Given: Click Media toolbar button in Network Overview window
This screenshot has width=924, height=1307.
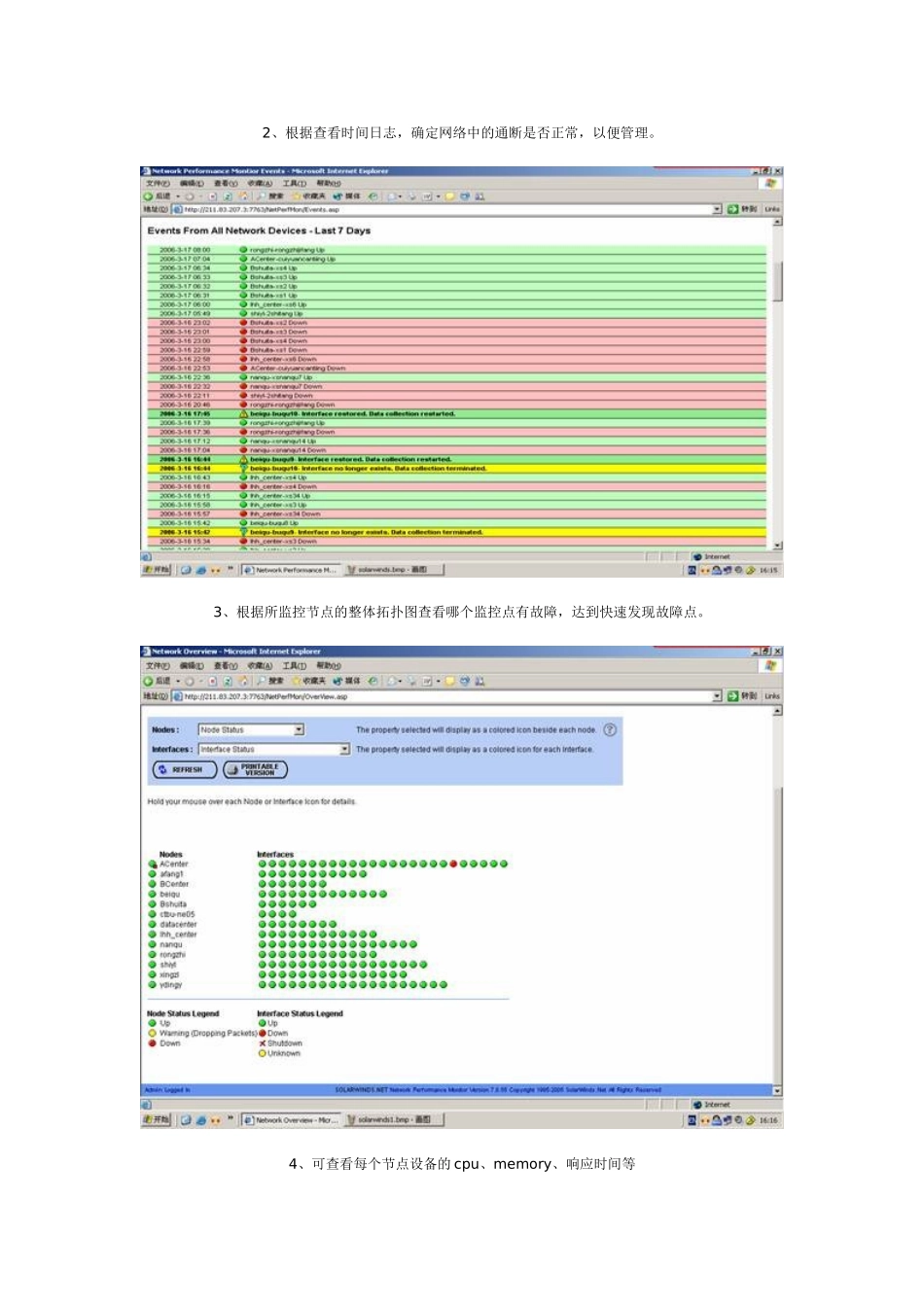Looking at the screenshot, I should [x=346, y=682].
